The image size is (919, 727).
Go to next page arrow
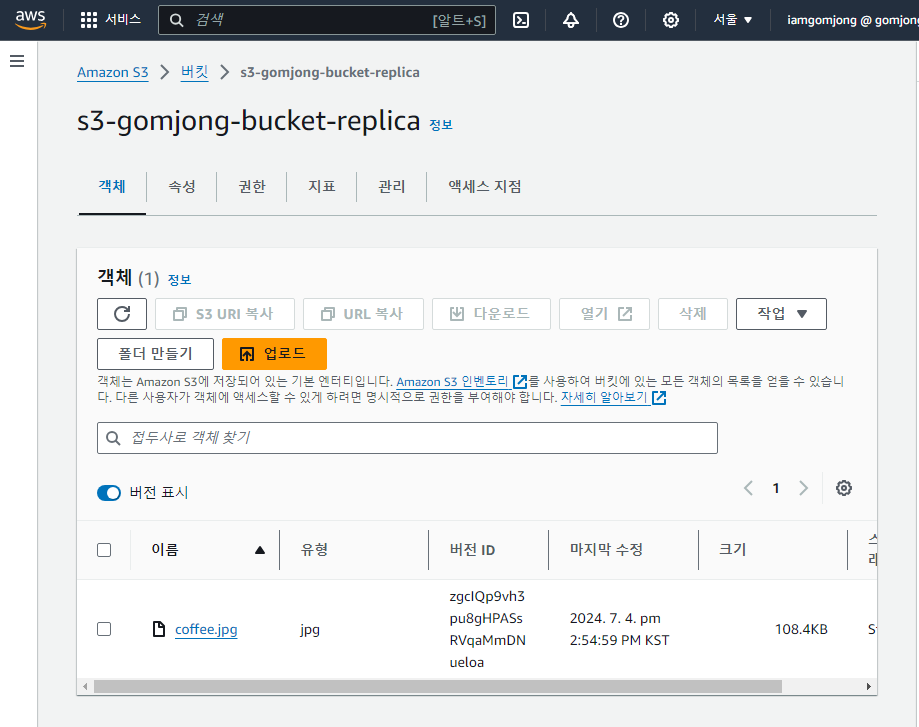(x=804, y=488)
